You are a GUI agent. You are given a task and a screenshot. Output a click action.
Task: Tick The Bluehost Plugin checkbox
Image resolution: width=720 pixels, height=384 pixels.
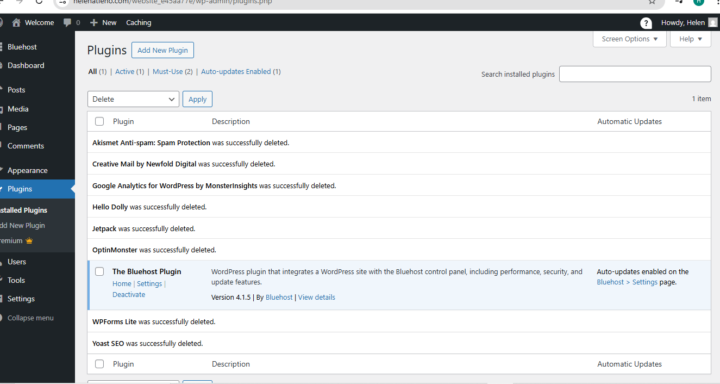(99, 271)
